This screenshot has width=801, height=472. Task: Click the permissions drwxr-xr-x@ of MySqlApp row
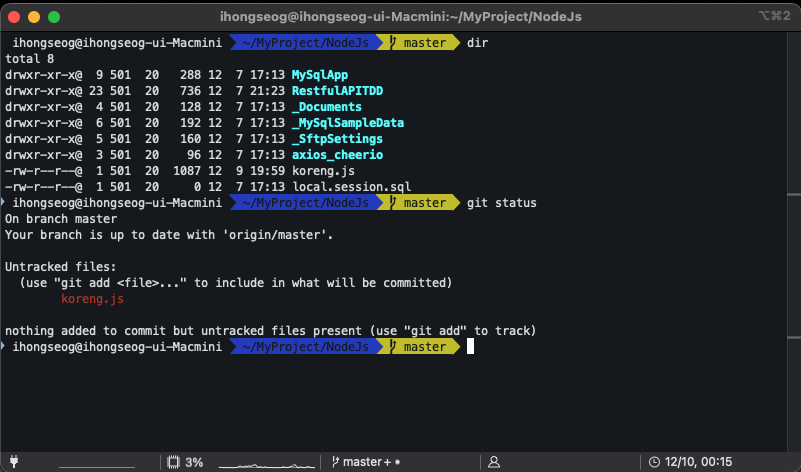point(43,75)
